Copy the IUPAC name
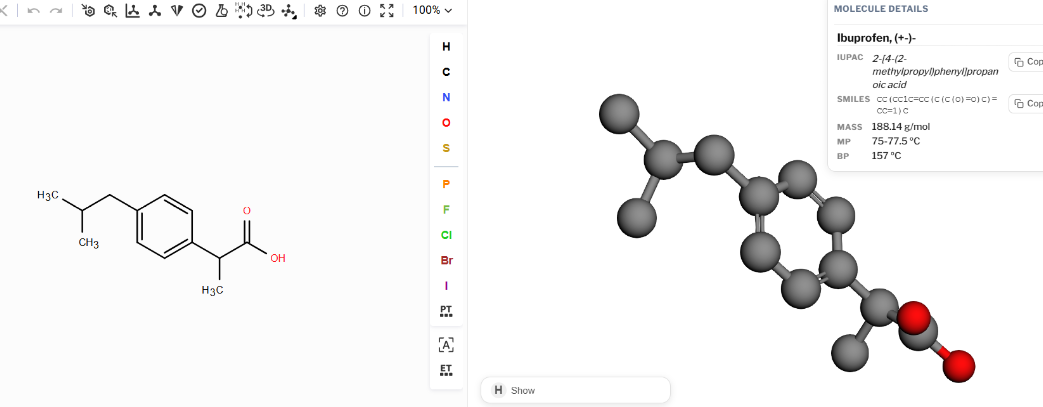This screenshot has width=1043, height=407. coord(1026,62)
